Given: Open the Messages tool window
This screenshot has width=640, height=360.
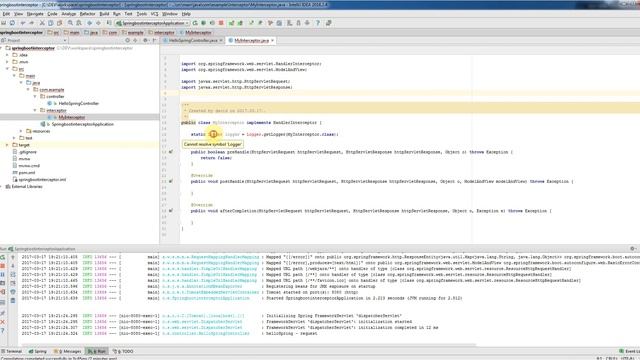Looking at the screenshot, I should click(68, 351).
